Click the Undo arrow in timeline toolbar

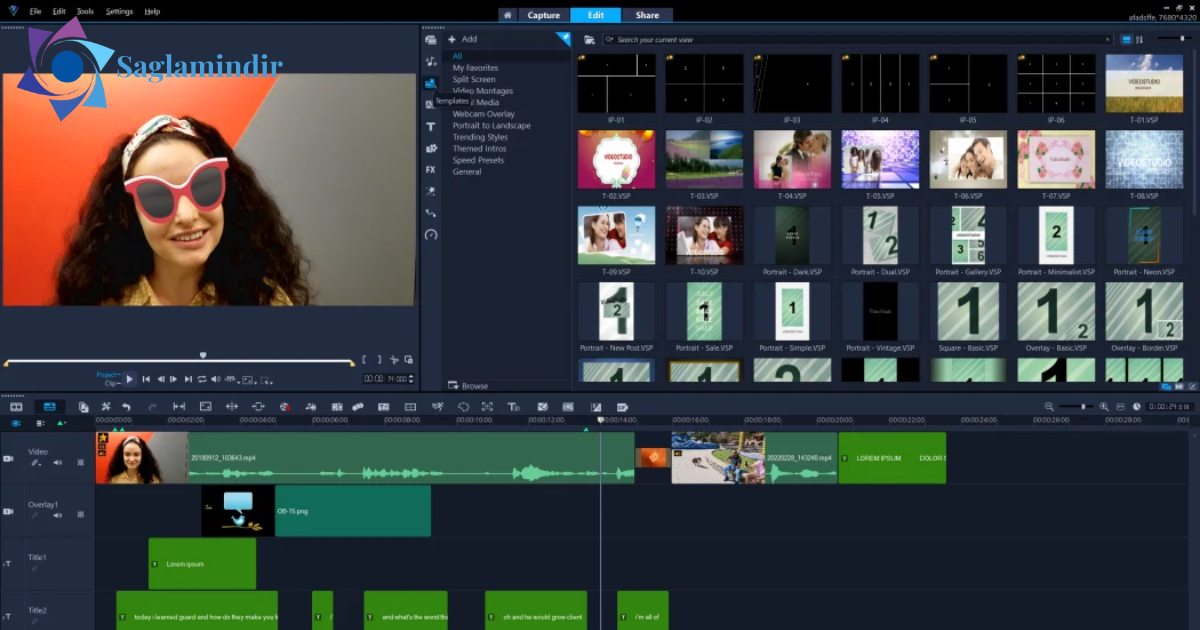coord(126,406)
